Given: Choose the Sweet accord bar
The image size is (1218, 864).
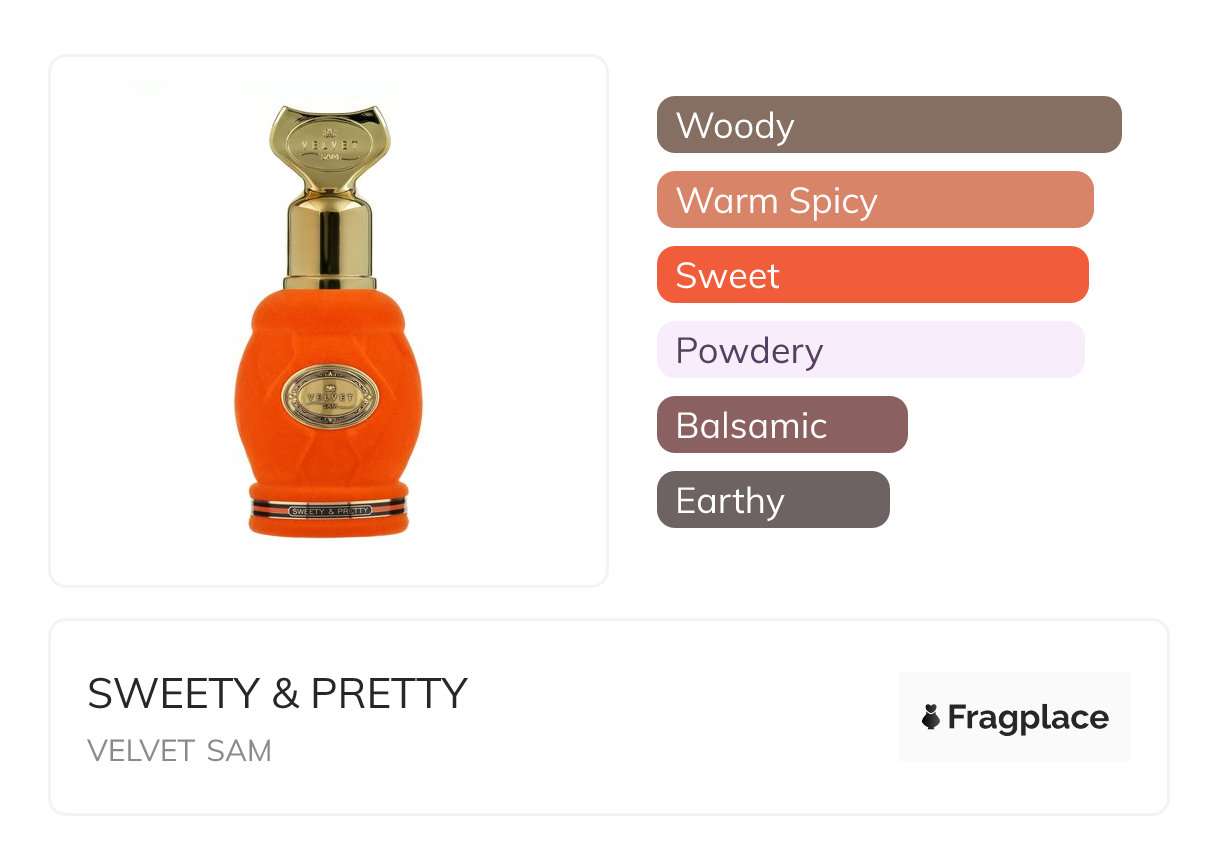Looking at the screenshot, I should click(x=872, y=275).
